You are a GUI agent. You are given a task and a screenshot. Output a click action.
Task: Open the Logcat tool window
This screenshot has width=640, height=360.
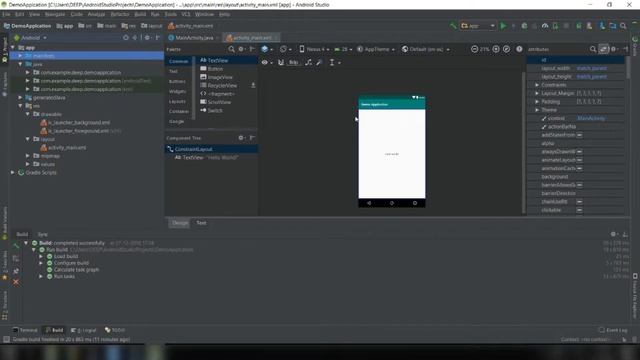tap(84, 330)
